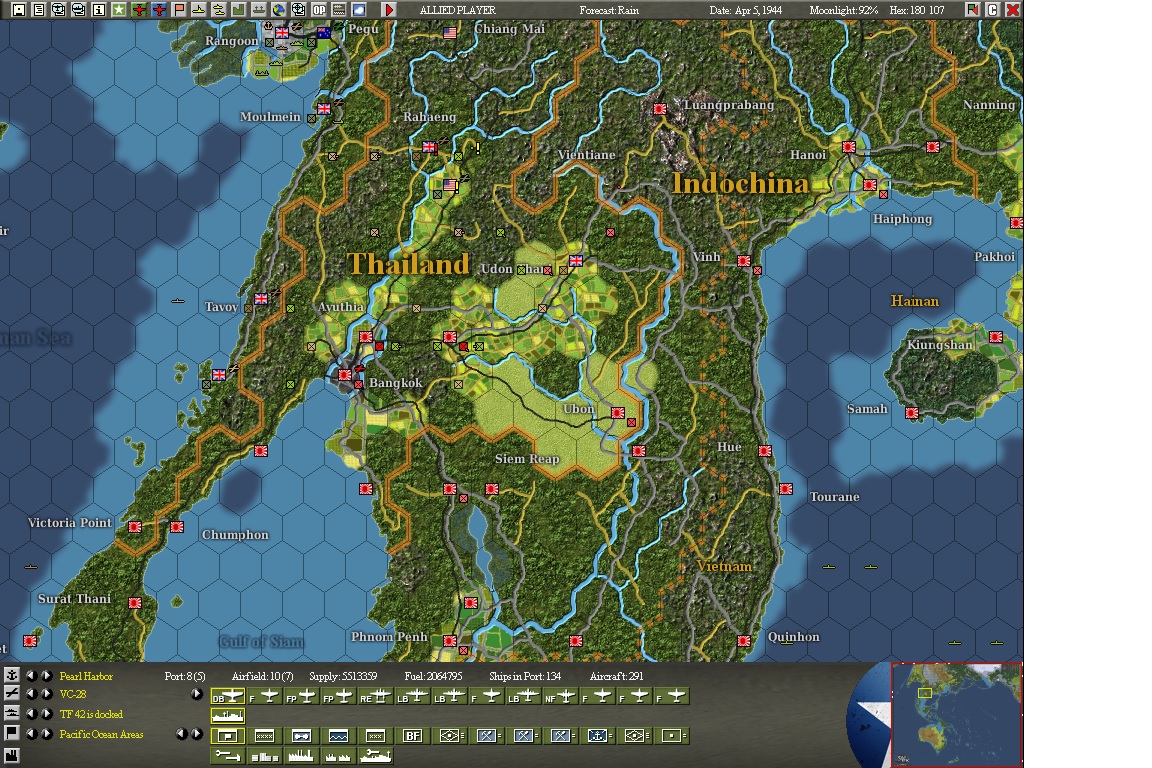Viewport: 1152px width, 768px height.
Task: Click the 'Port: 8 (5)' status text
Action: pos(185,676)
